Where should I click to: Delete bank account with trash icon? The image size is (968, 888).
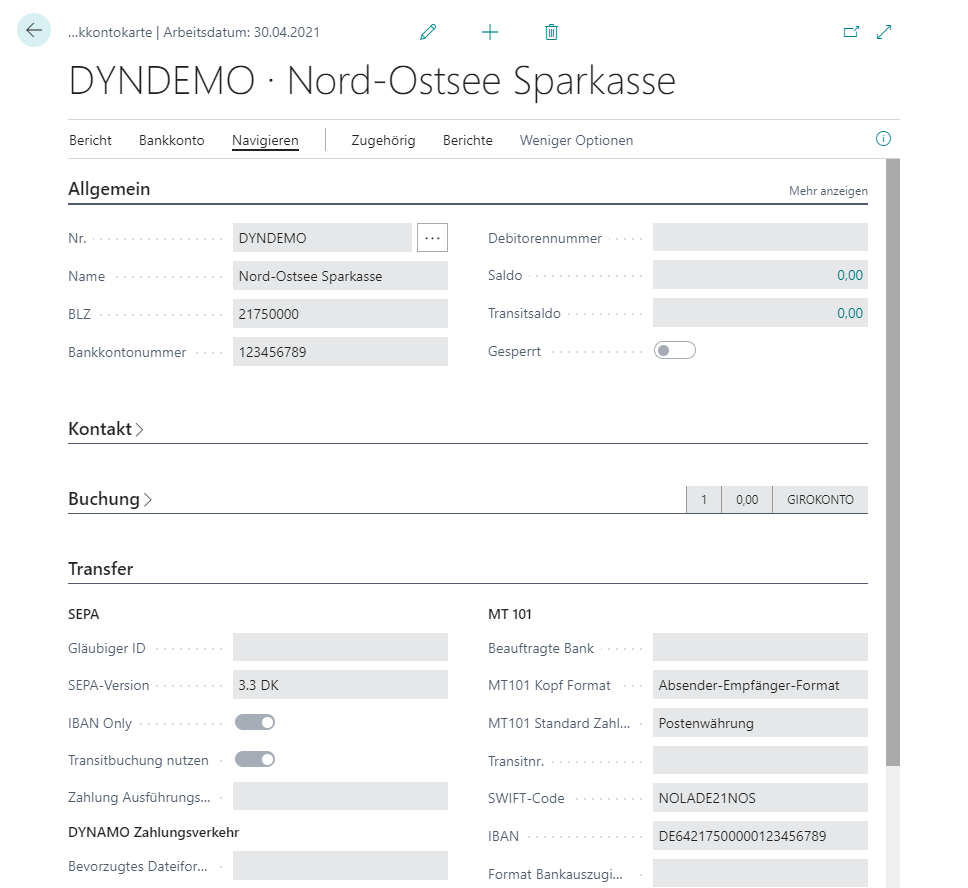[551, 32]
